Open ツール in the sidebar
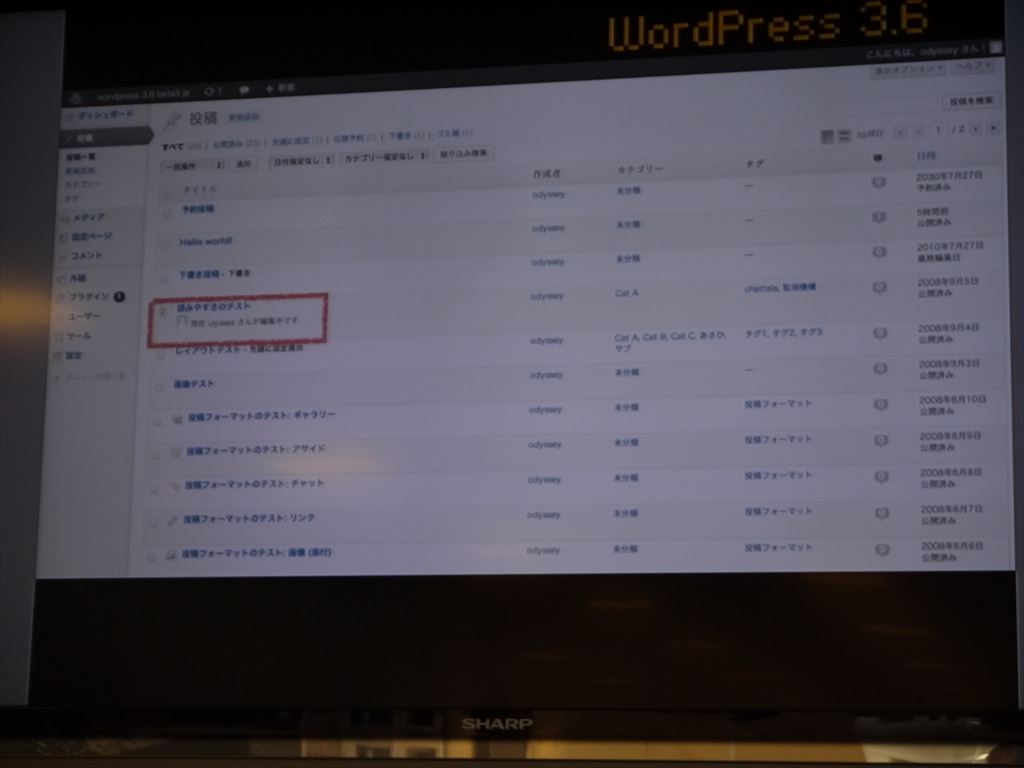The width and height of the screenshot is (1024, 768). click(79, 336)
